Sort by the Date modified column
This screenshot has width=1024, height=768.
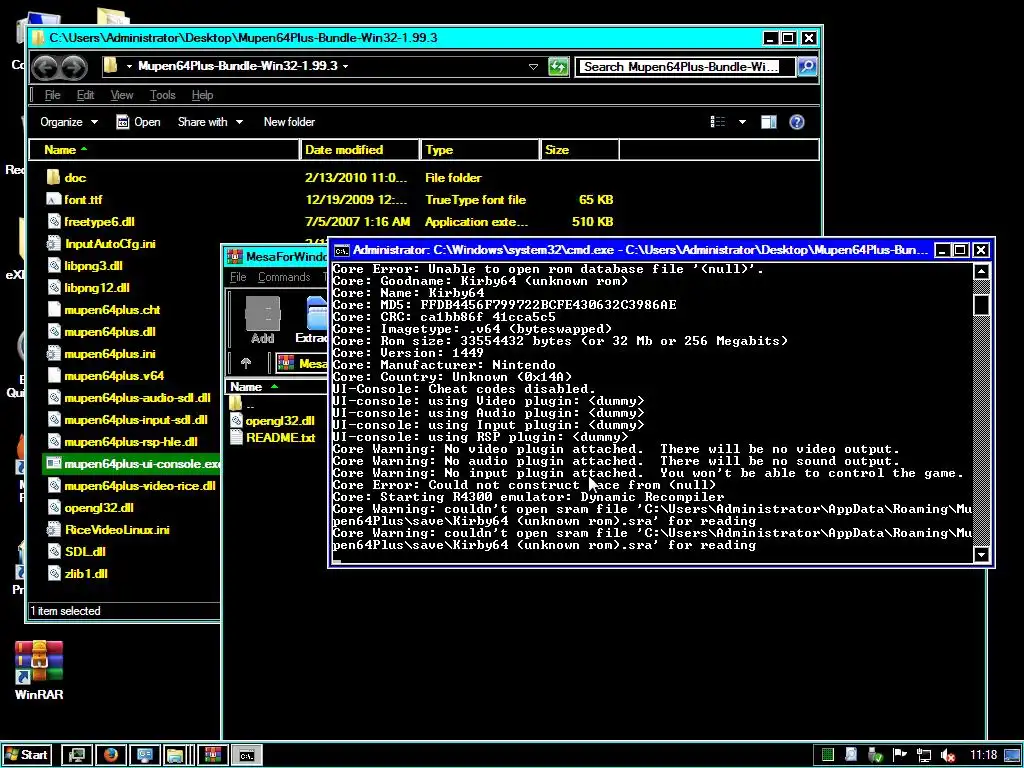[x=360, y=150]
